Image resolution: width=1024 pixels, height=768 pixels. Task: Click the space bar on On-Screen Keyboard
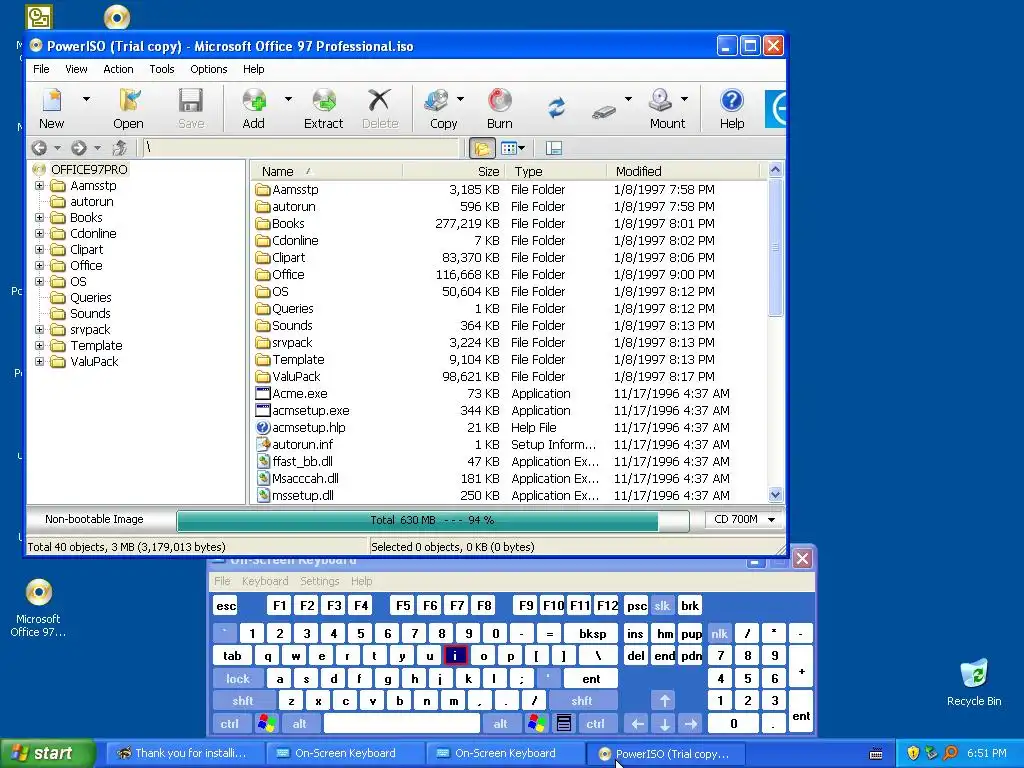[x=402, y=724]
